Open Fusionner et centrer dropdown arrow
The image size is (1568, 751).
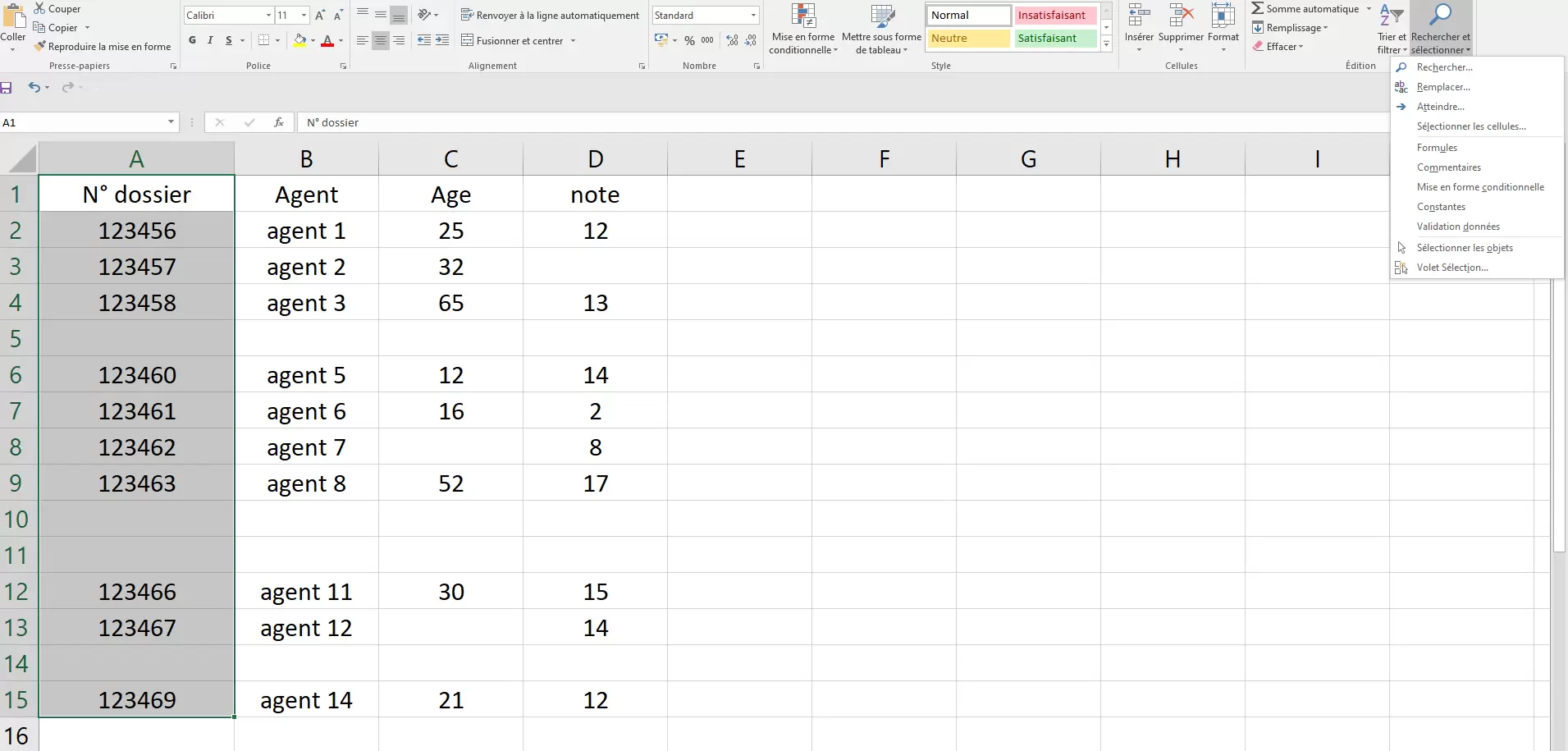click(x=573, y=40)
